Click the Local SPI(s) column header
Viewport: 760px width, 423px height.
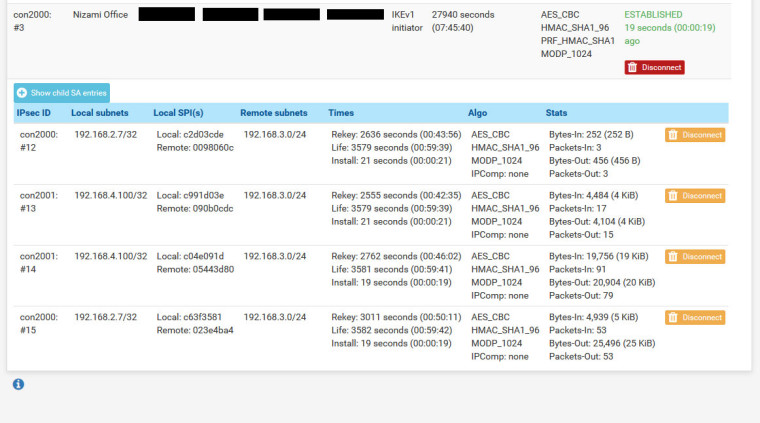coord(178,113)
